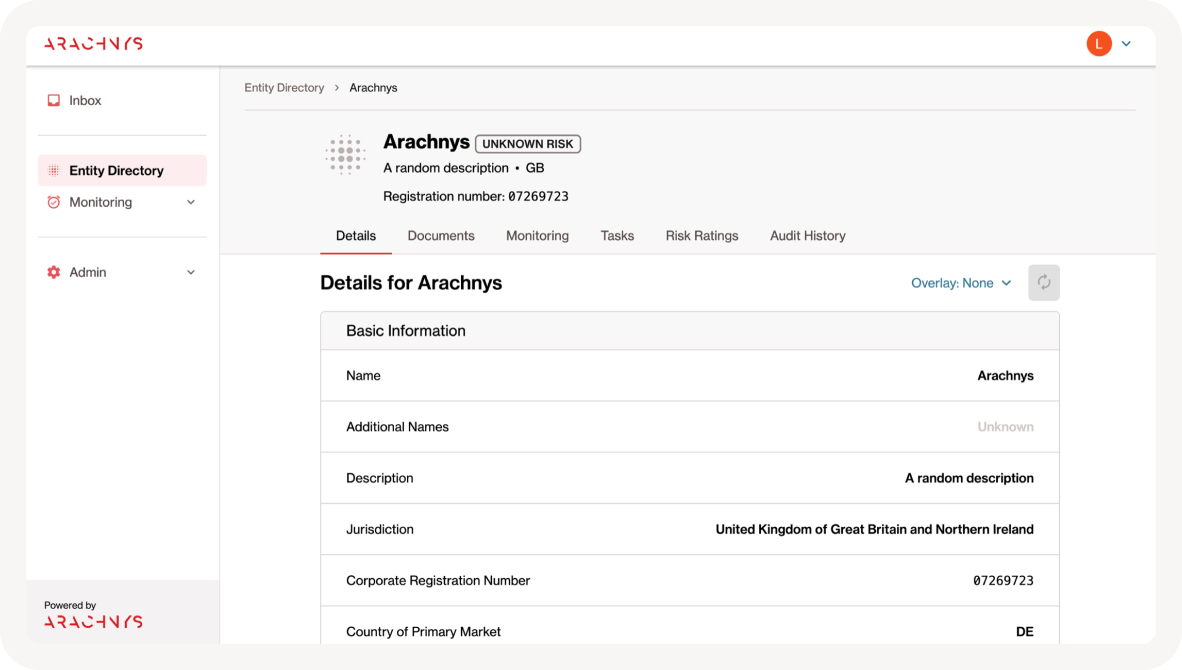Select the Tasks tab
Image resolution: width=1182 pixels, height=670 pixels.
coord(617,236)
